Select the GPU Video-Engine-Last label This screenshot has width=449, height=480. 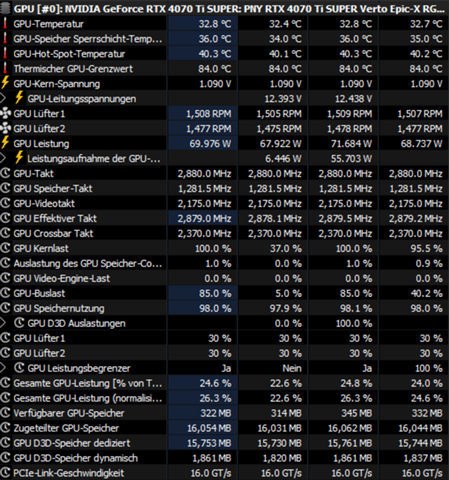pos(62,279)
